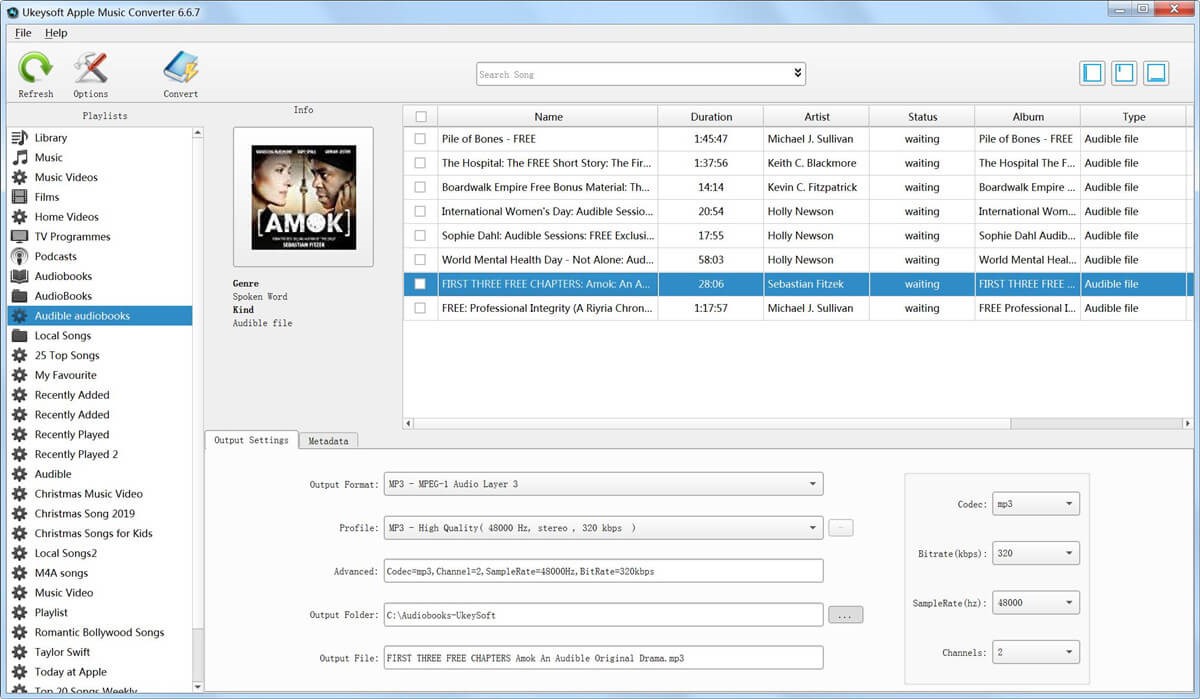This screenshot has height=699, width=1200.
Task: Select the bottom-panel layout icon
Action: [x=1156, y=73]
